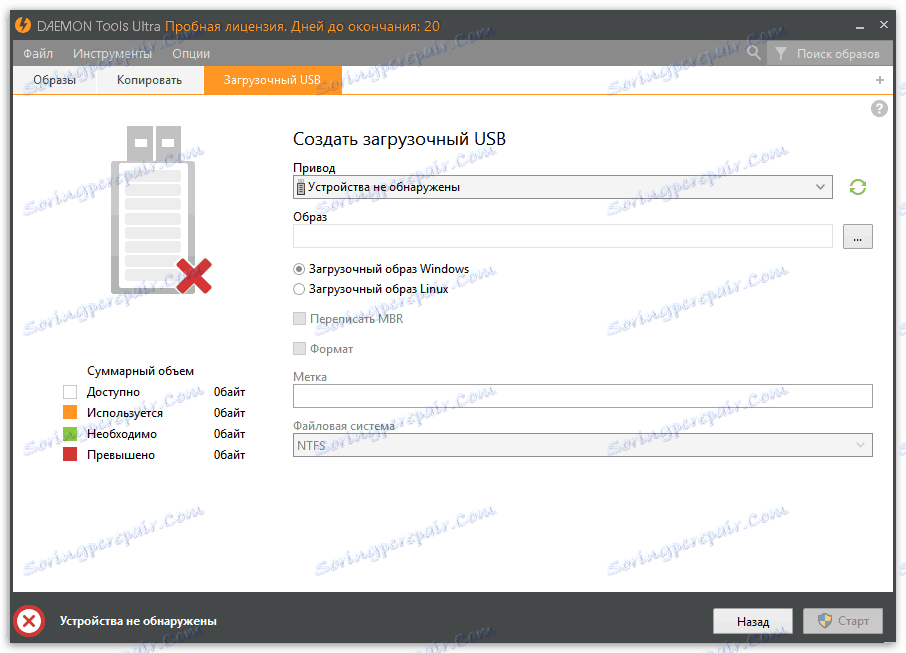
Task: Click the red Превышено color swatch
Action: (x=70, y=455)
